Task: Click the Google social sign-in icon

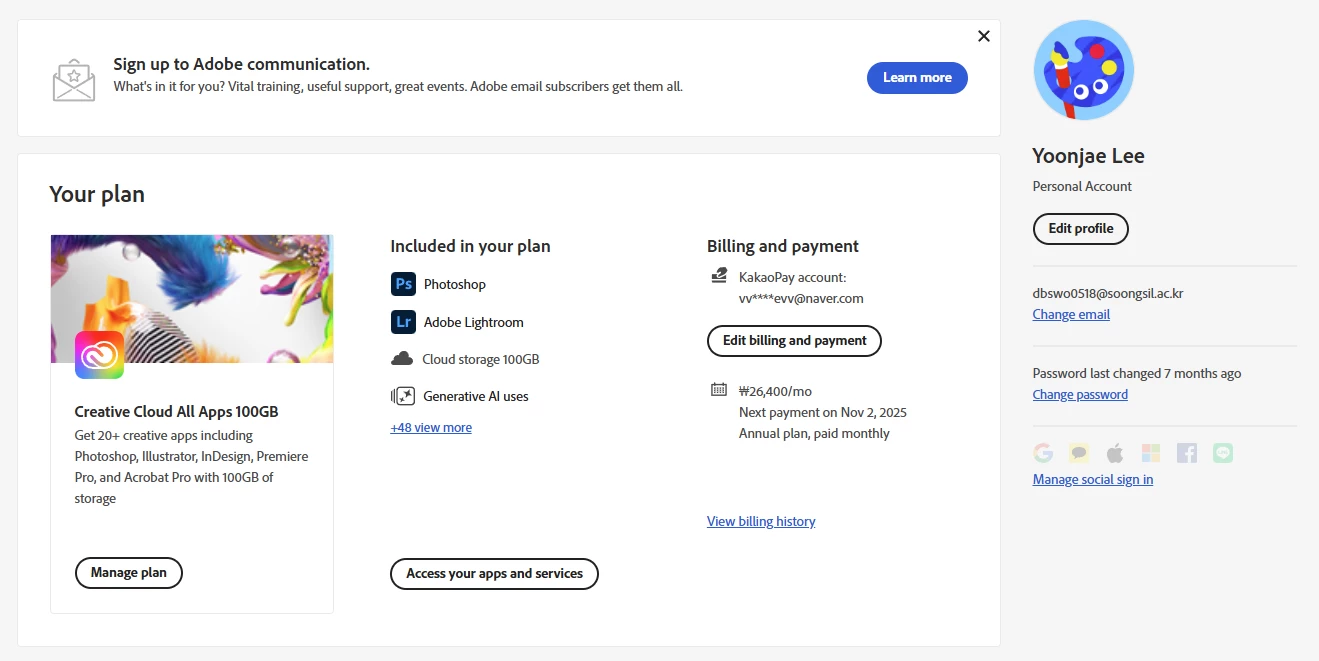Action: pyautogui.click(x=1043, y=453)
